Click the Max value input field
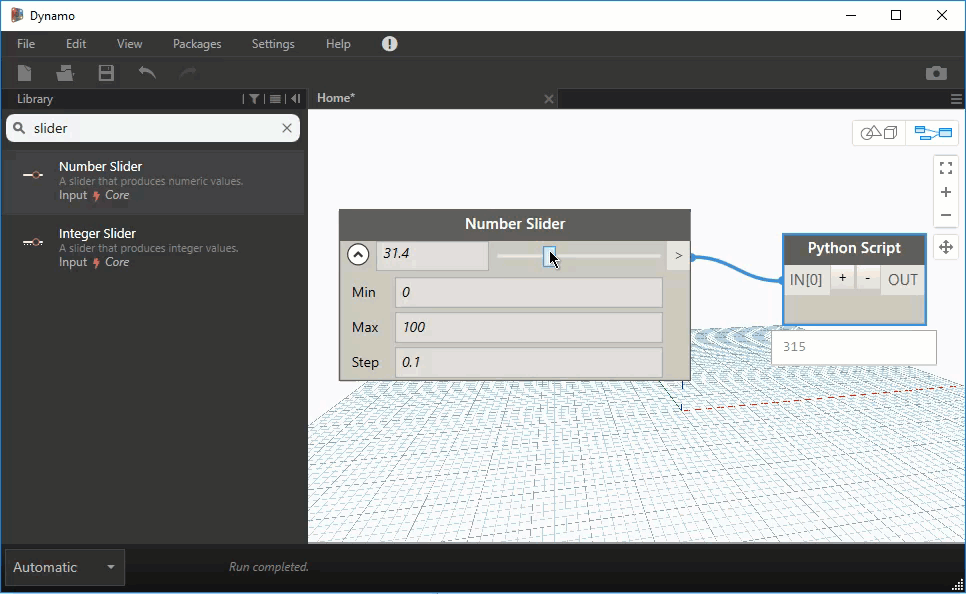 pyautogui.click(x=529, y=327)
